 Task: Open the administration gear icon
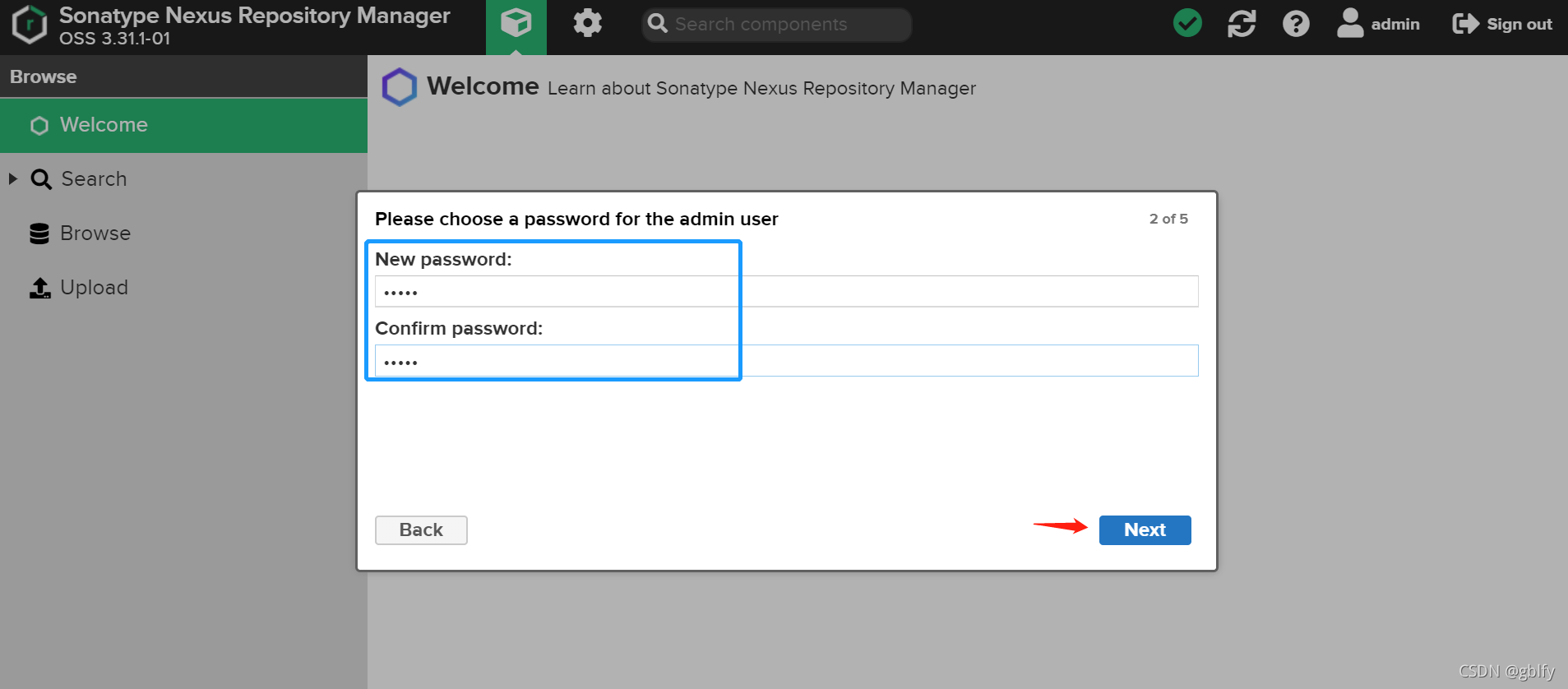587,24
